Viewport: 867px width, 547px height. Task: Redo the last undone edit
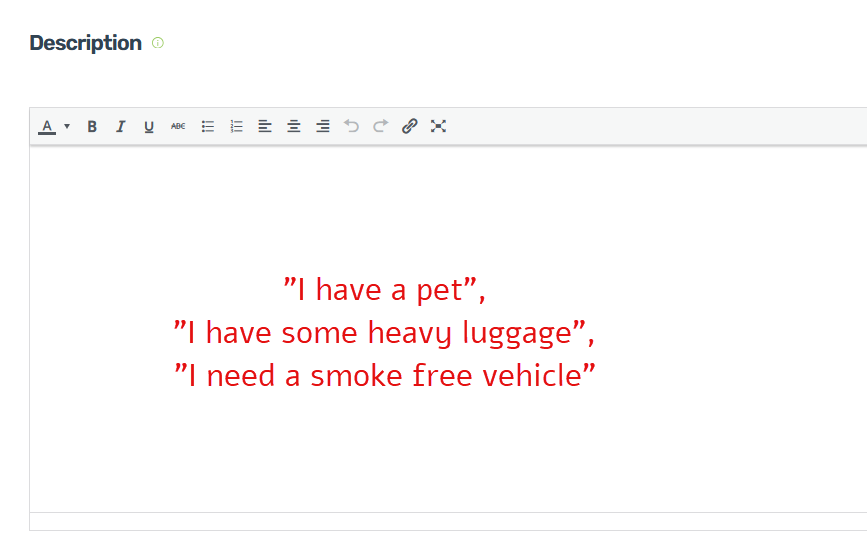pos(380,126)
